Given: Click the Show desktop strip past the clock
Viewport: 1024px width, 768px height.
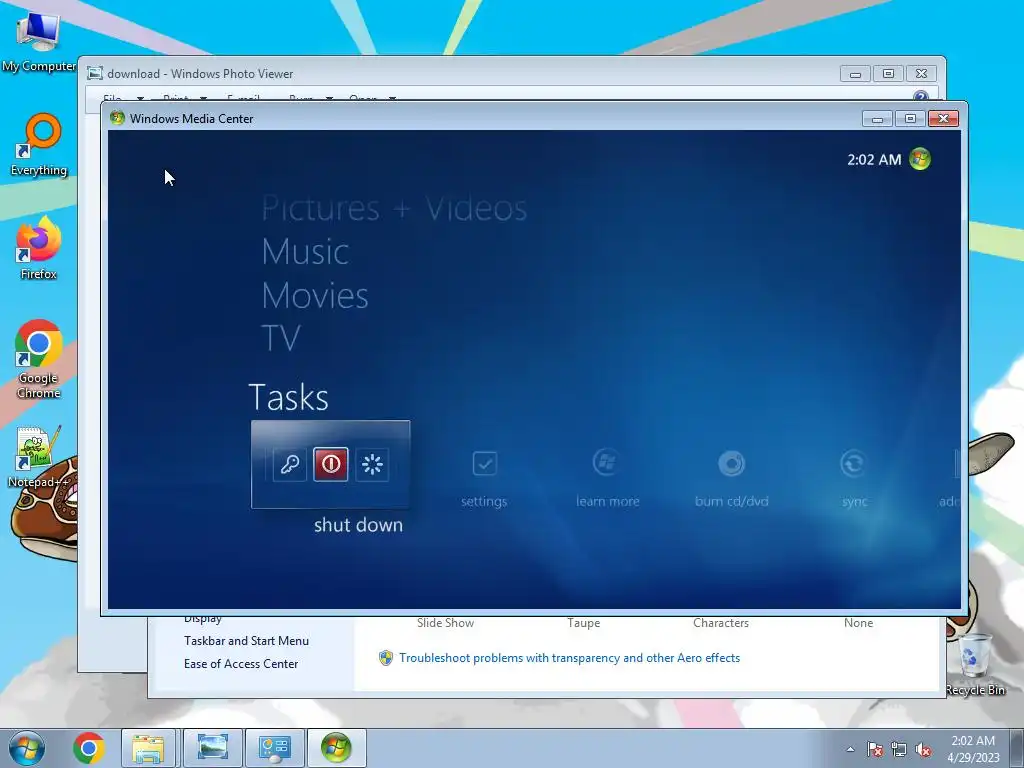Looking at the screenshot, I should click(1017, 748).
